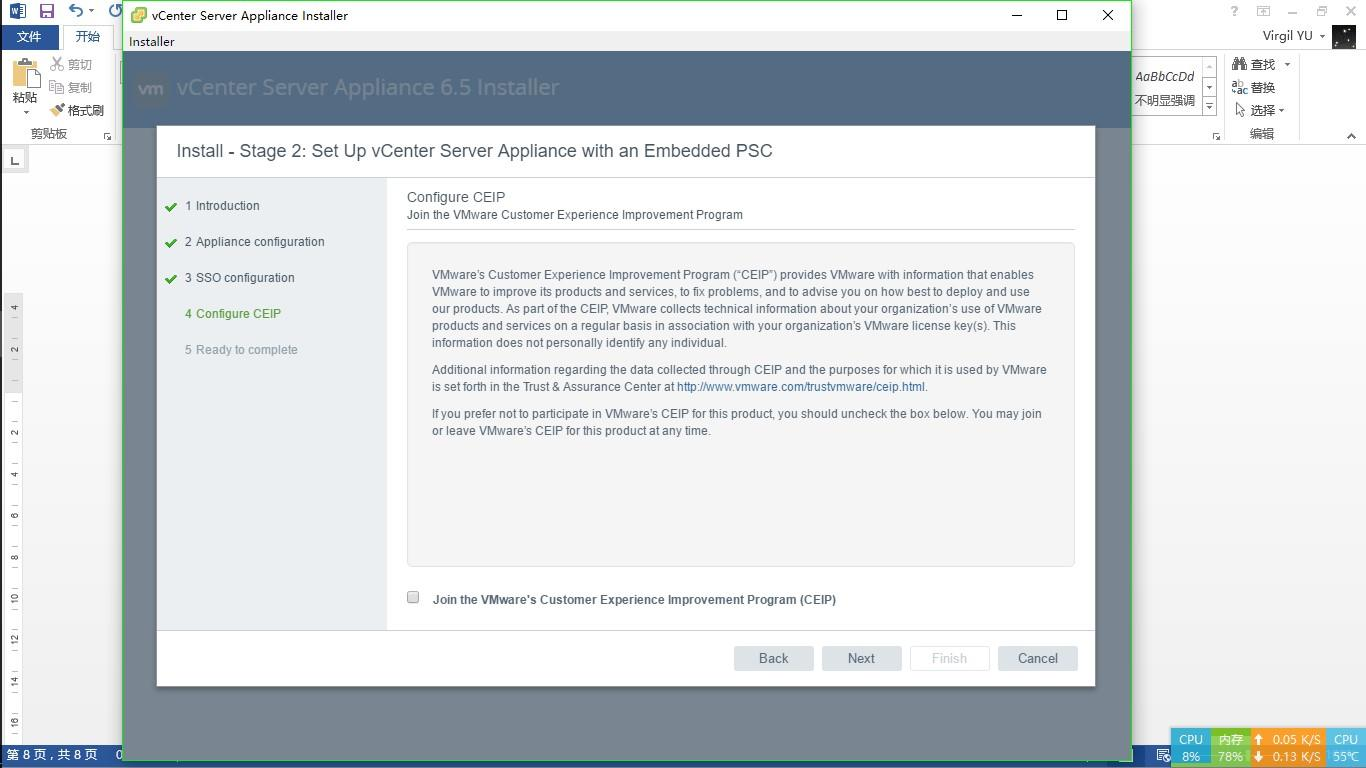Click the 格式刷 format painter icon
Image resolution: width=1366 pixels, height=768 pixels.
pos(58,110)
